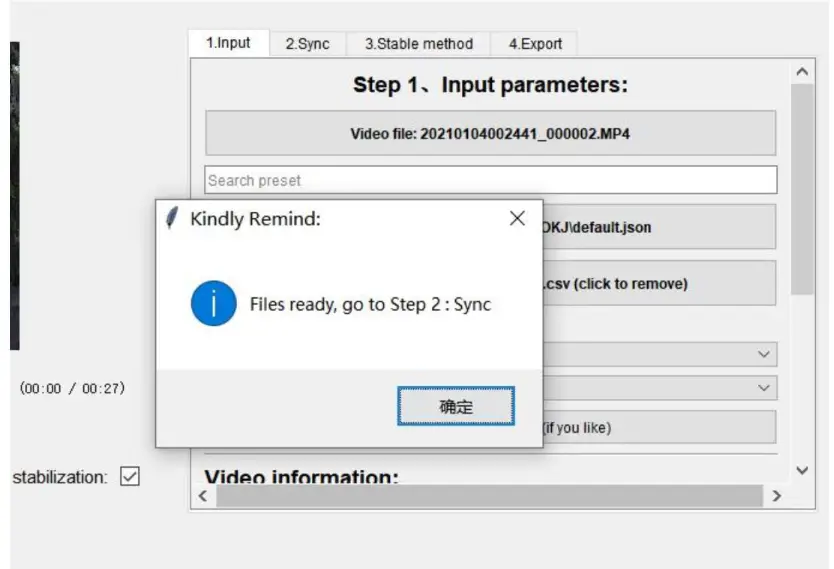Open the lower dropdown above the (if you like) button
Image resolution: width=834 pixels, height=569 pixels.
pyautogui.click(x=764, y=387)
